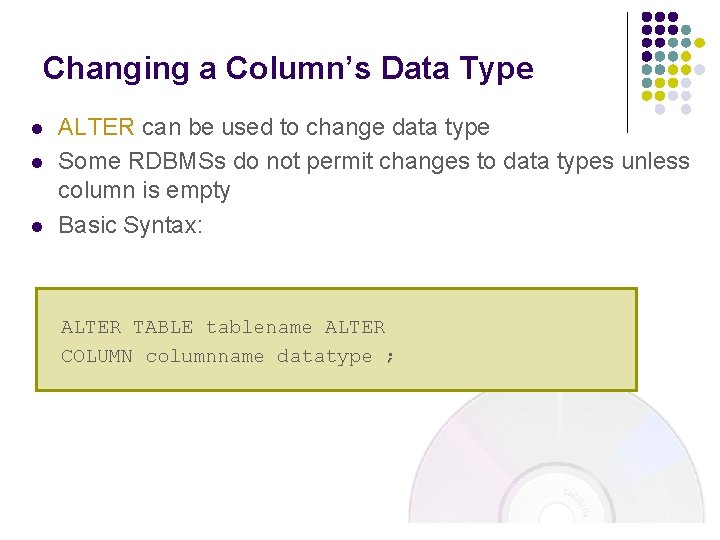Click the semicolon ending the syntax statement
Screen dimensions: 720x540
(390, 356)
